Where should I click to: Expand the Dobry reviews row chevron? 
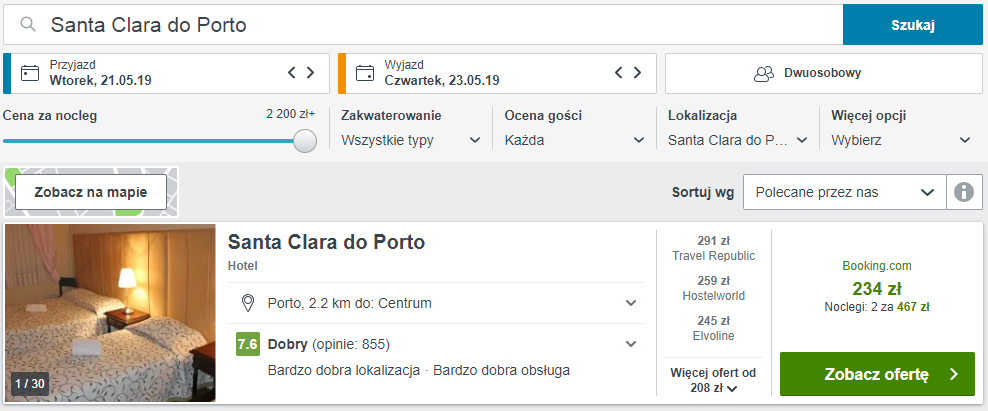click(x=631, y=344)
